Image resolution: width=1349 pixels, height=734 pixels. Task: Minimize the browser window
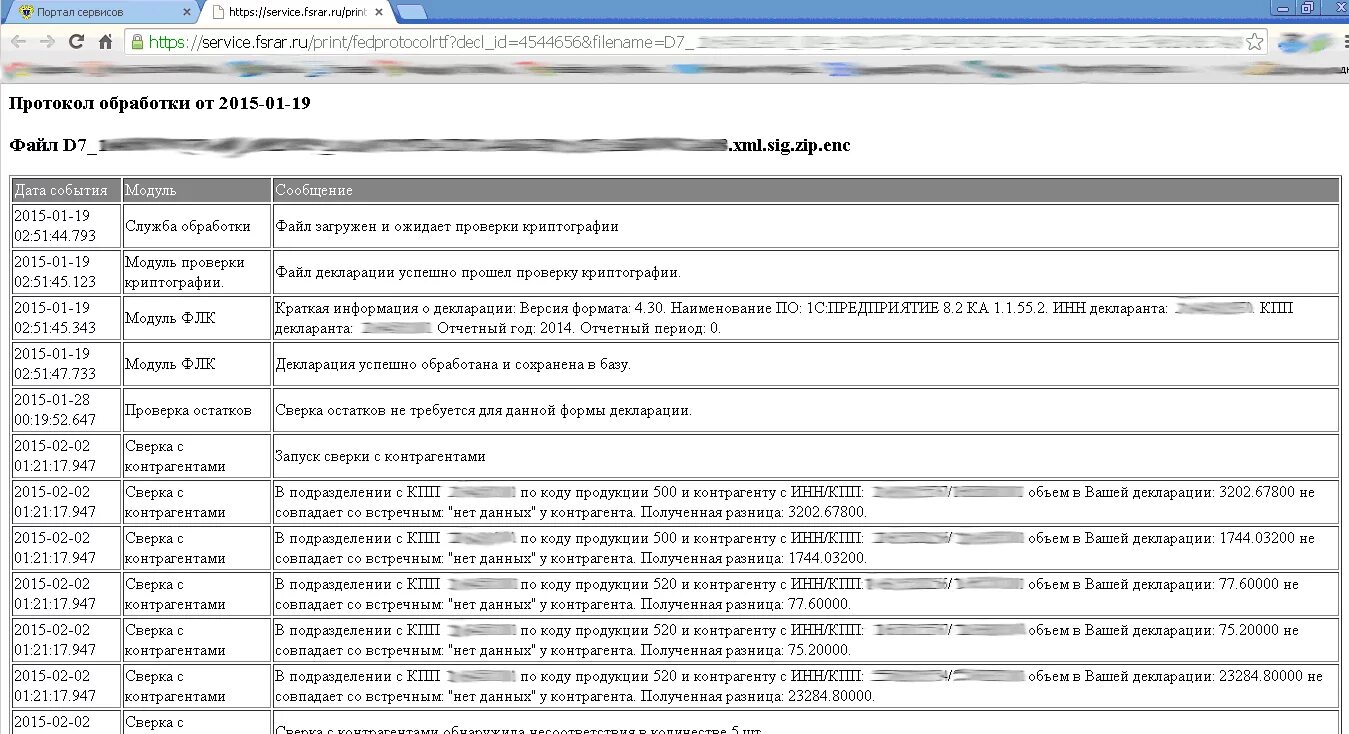click(1282, 7)
